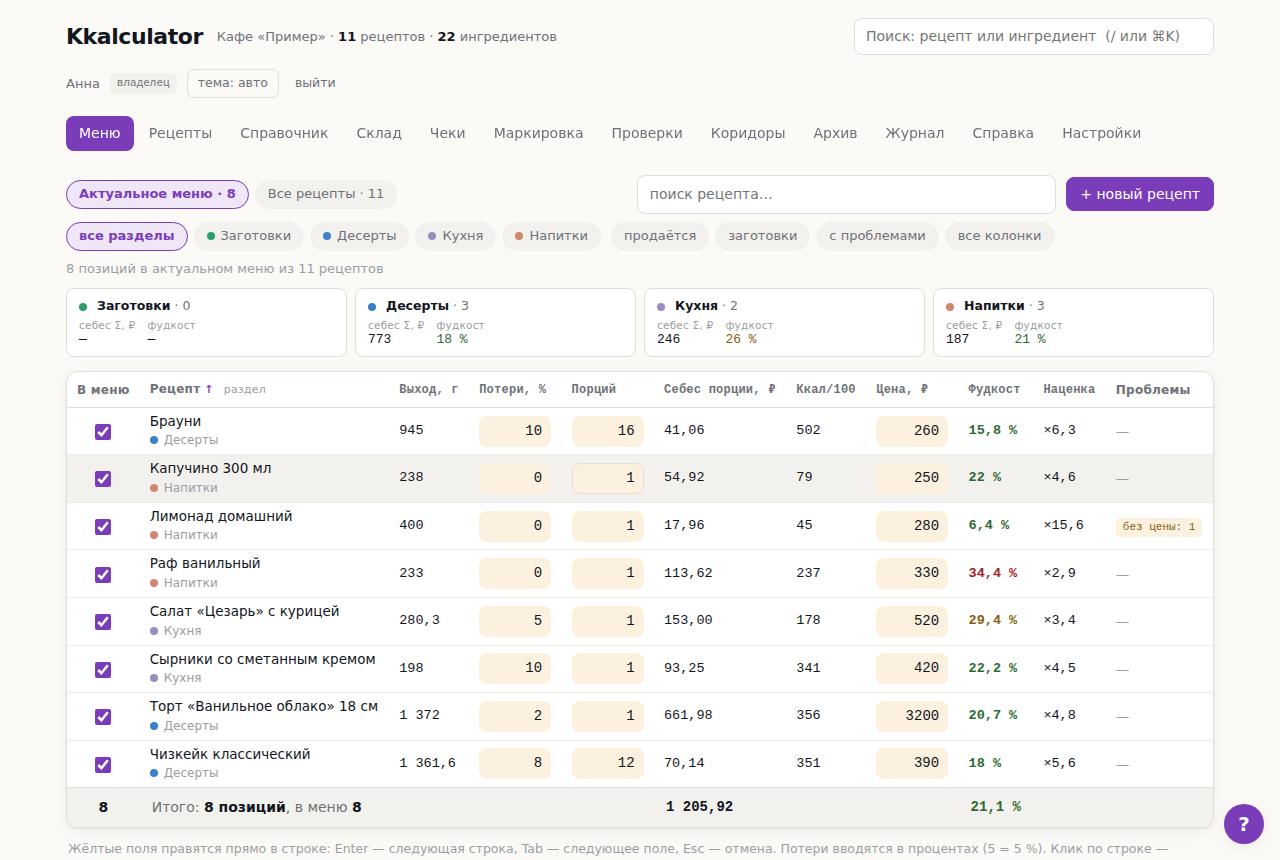Go to the Маркировка tab
The height and width of the screenshot is (860, 1280).
point(538,133)
